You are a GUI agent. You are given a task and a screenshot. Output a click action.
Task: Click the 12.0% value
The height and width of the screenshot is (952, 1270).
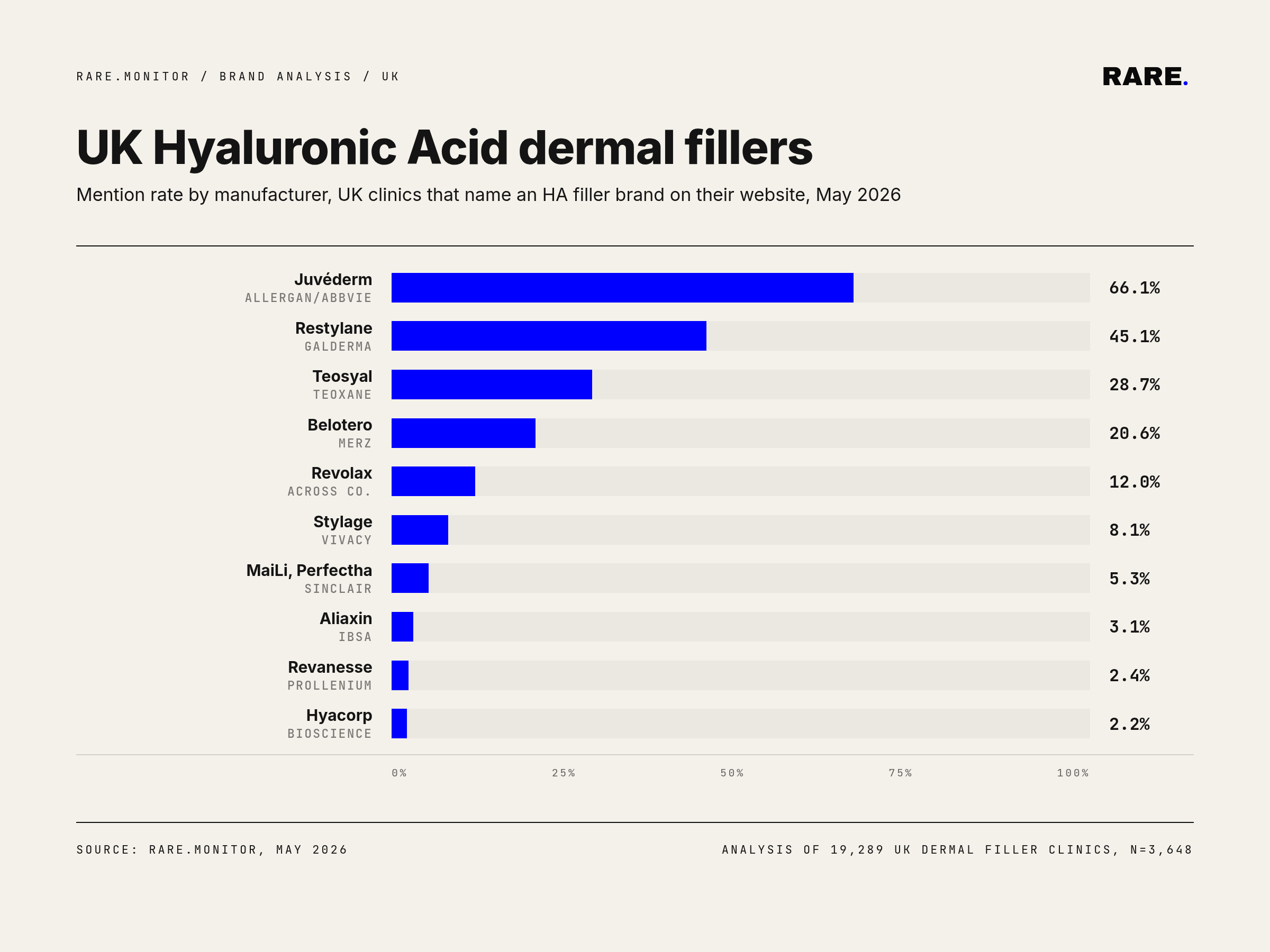1135,482
